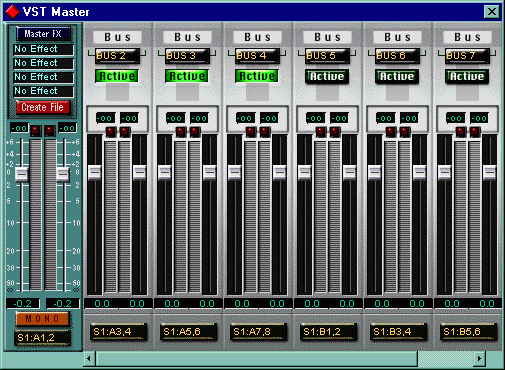Open the S1:B5,6 output selector

[468, 332]
